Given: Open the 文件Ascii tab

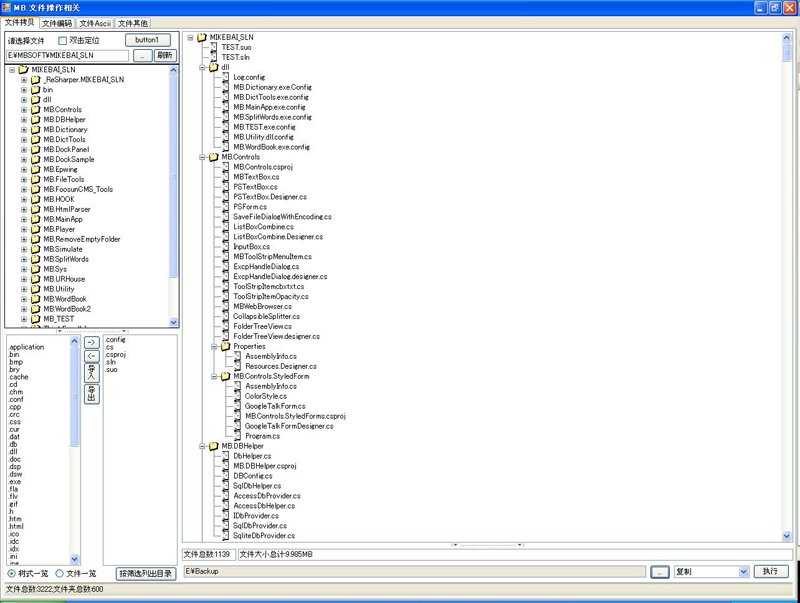Looking at the screenshot, I should [x=95, y=23].
